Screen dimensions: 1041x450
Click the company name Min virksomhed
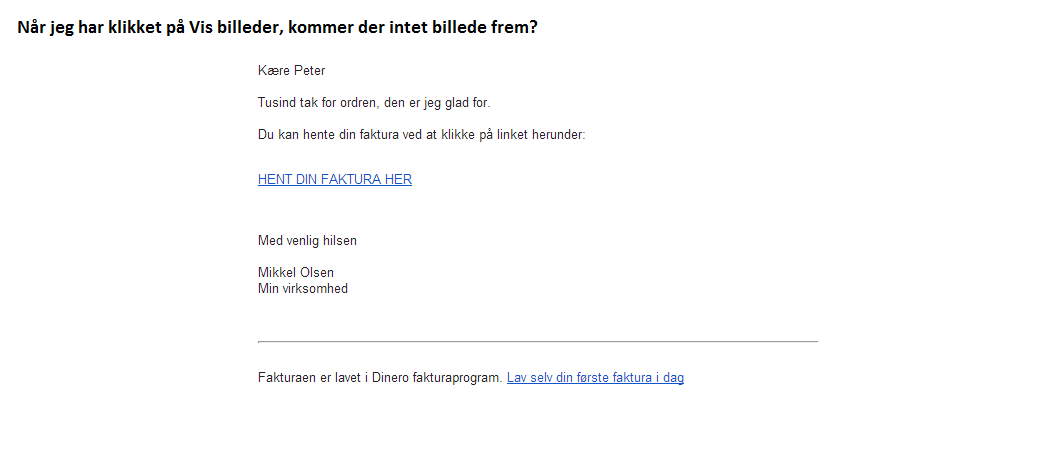click(x=303, y=289)
